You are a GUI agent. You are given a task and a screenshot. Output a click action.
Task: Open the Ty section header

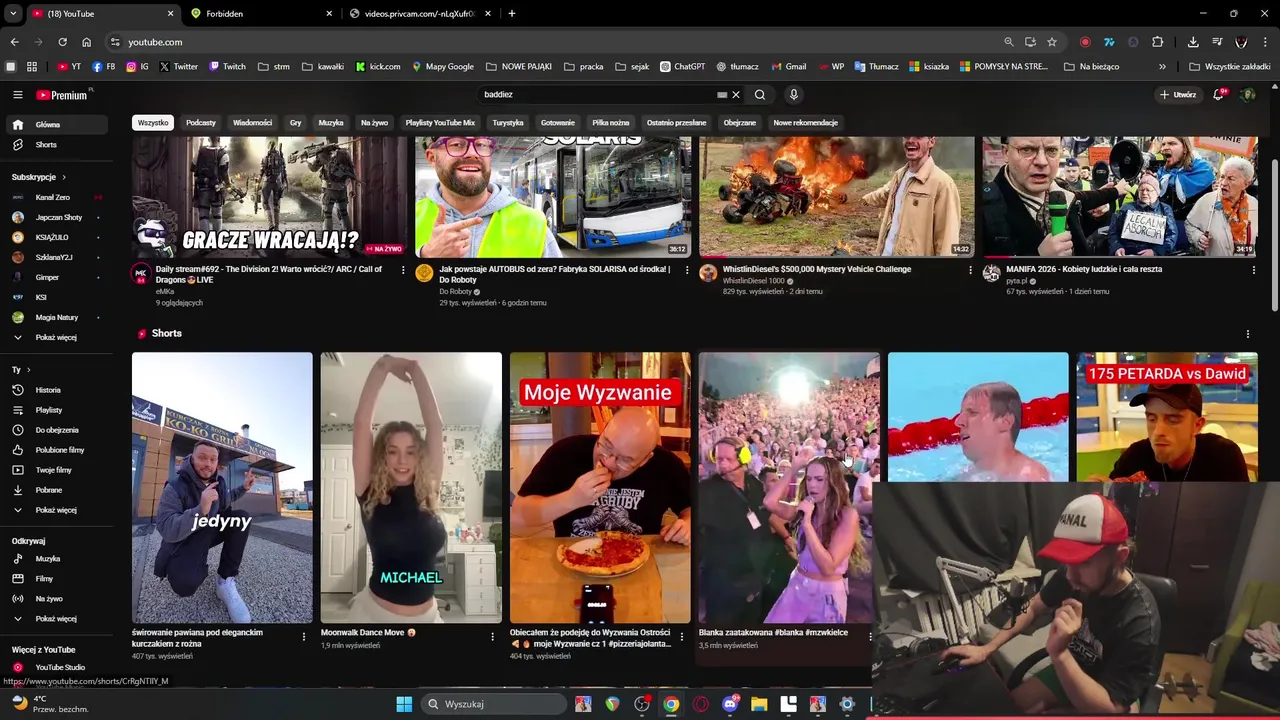click(22, 370)
